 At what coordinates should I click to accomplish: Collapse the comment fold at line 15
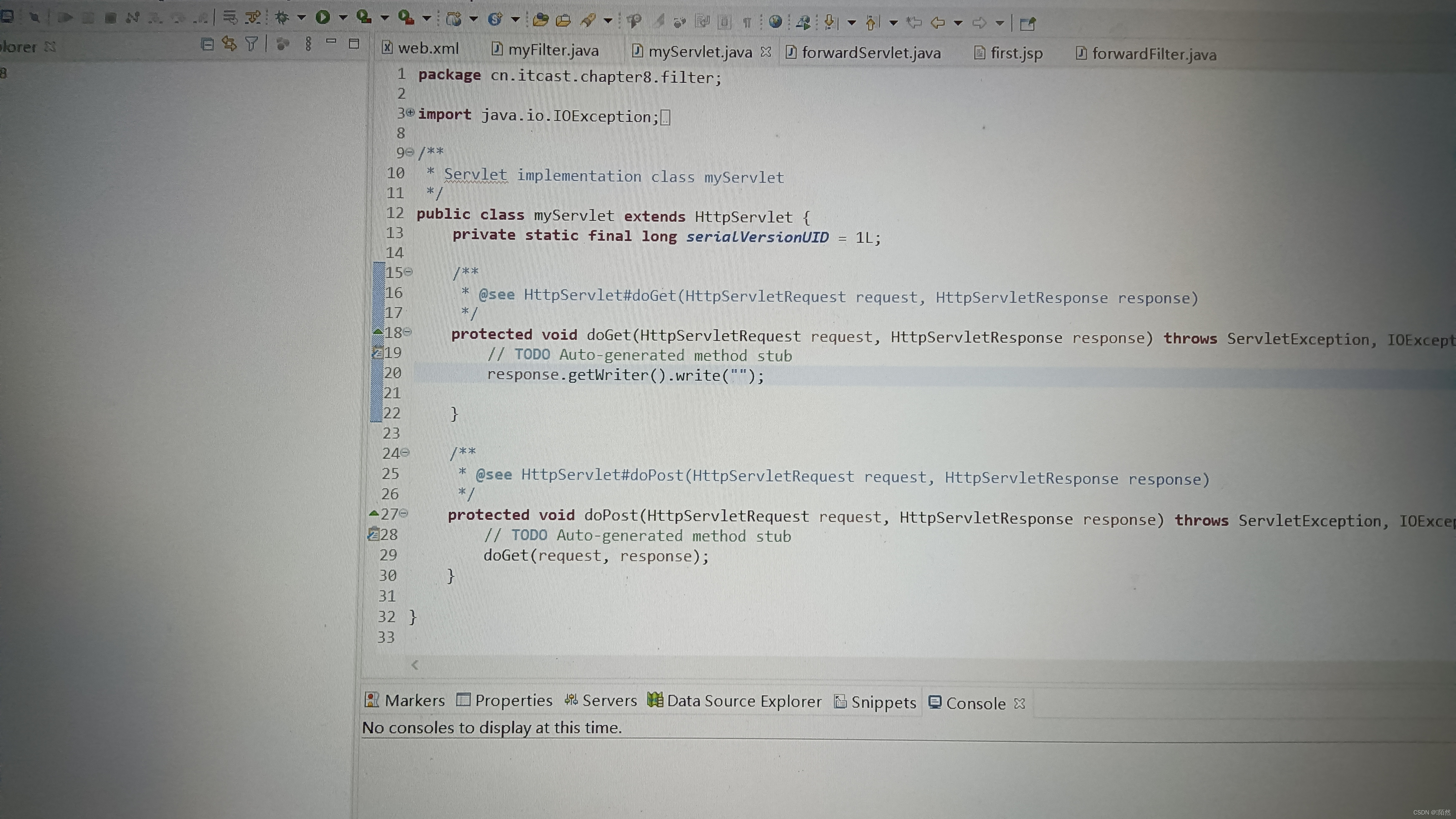click(x=409, y=272)
